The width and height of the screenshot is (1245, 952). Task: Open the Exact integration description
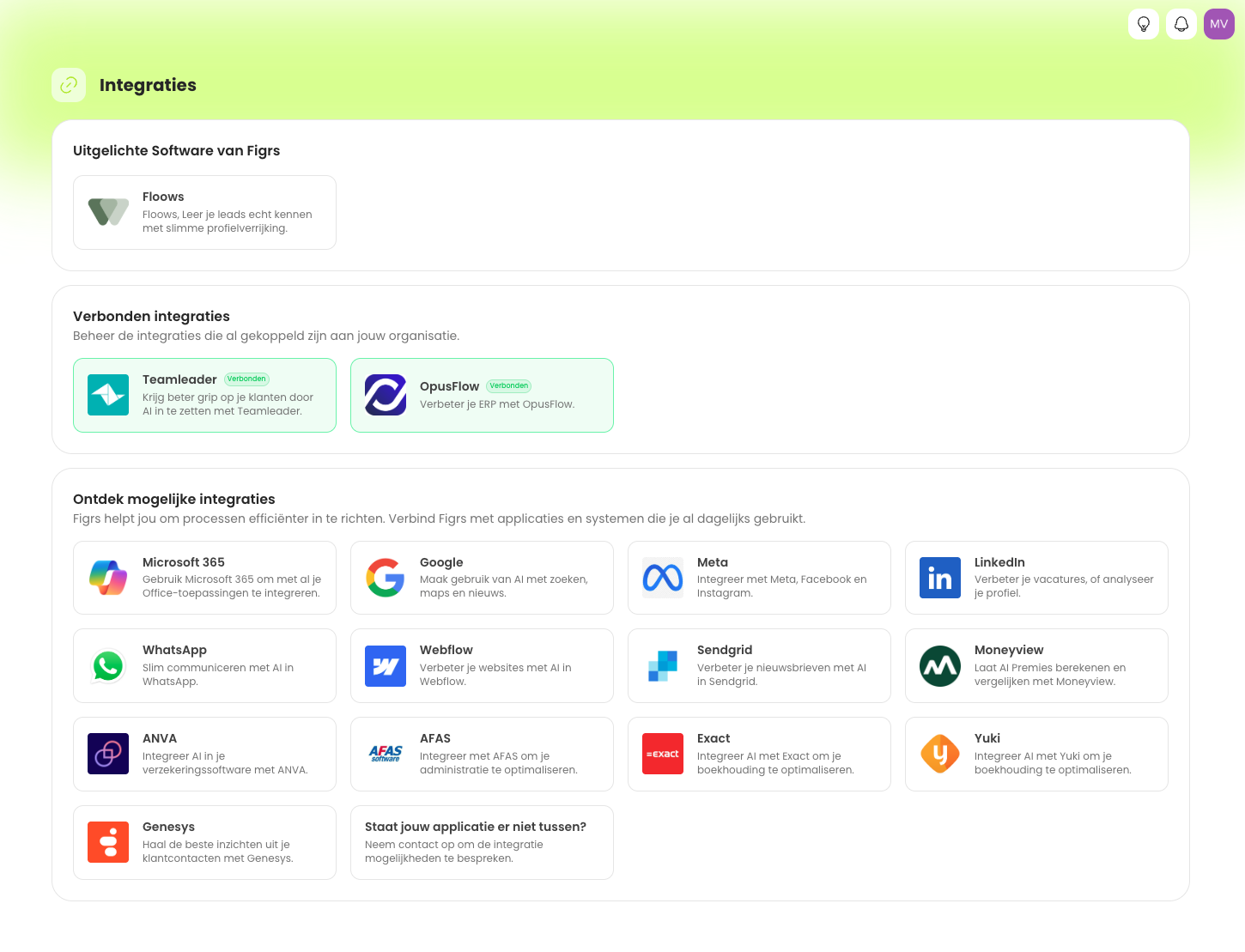coord(775,763)
